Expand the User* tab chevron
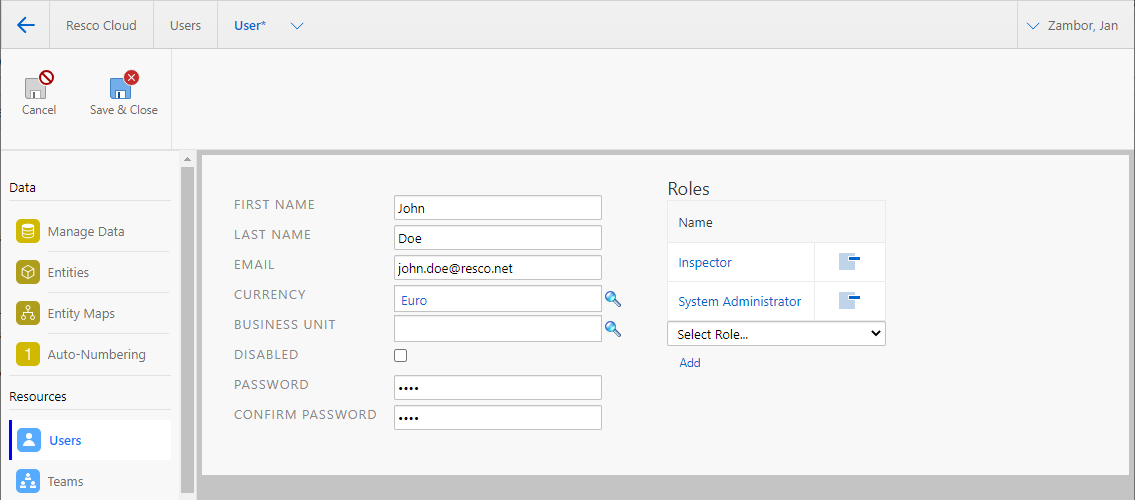 pos(297,26)
